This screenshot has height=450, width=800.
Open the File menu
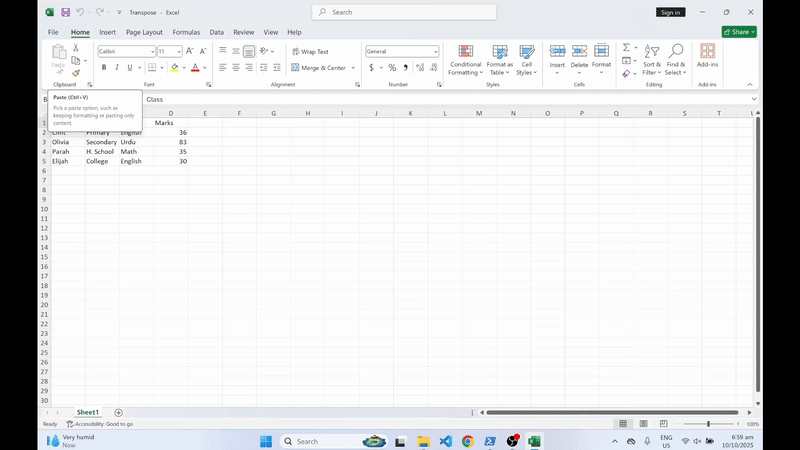pos(53,32)
